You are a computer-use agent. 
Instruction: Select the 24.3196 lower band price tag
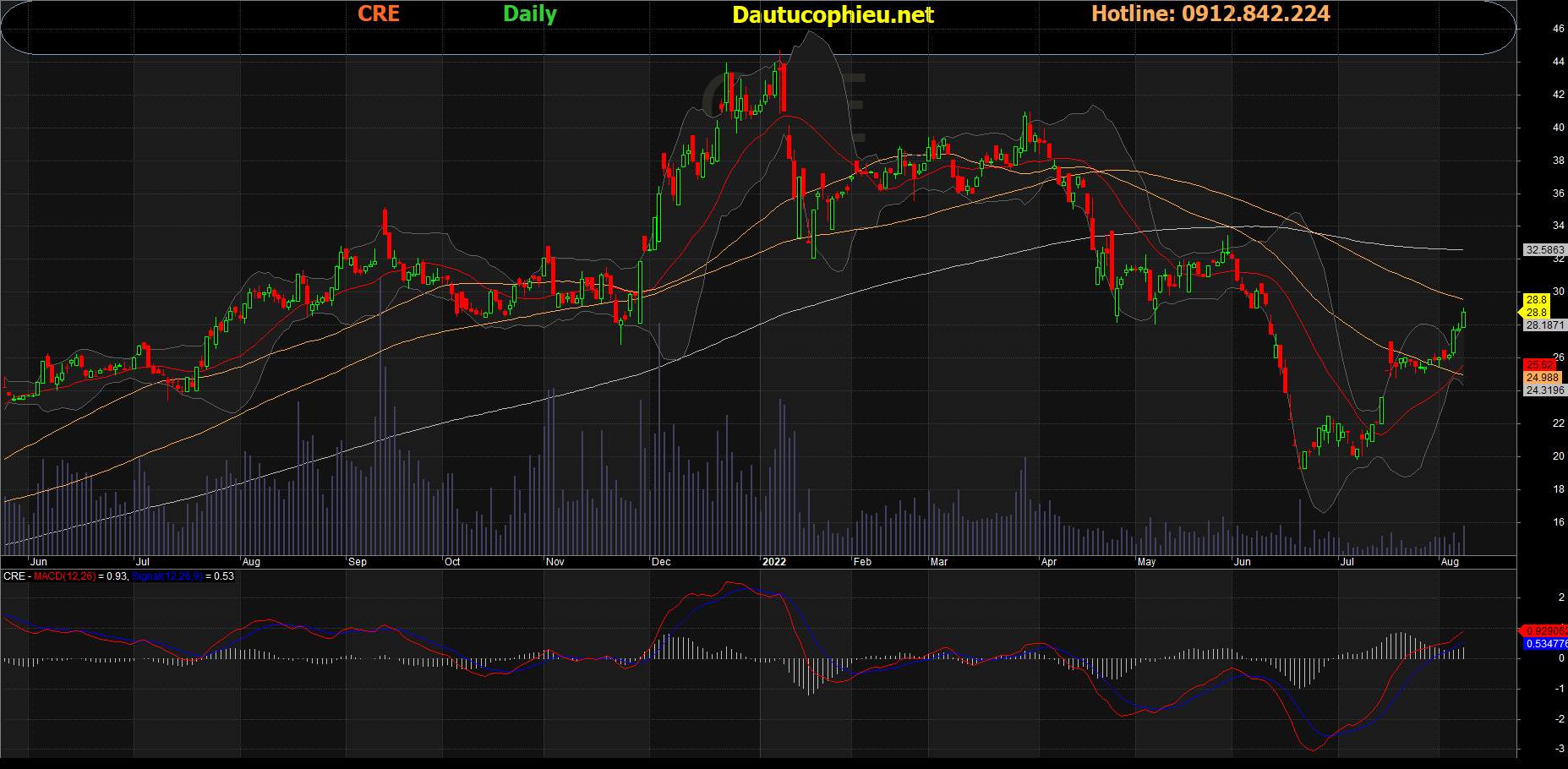[1544, 390]
